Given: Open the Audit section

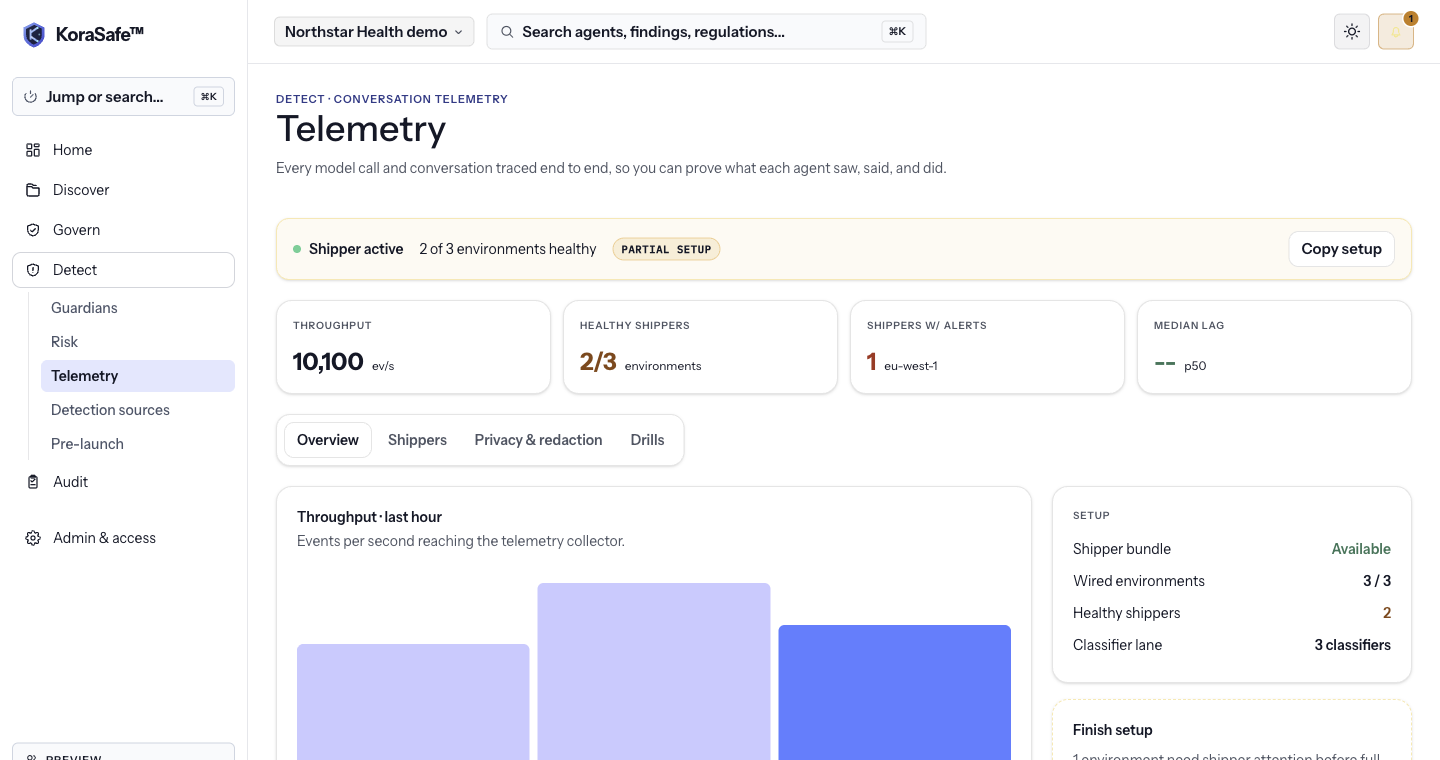Looking at the screenshot, I should [123, 482].
